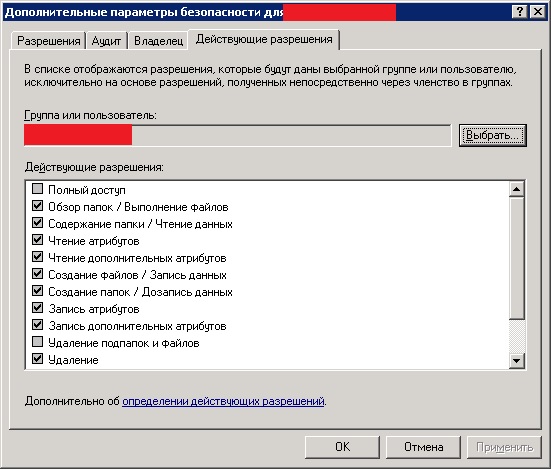Toggle the Полный доступ checkbox
Screen dimensions: 551x469
point(37,189)
